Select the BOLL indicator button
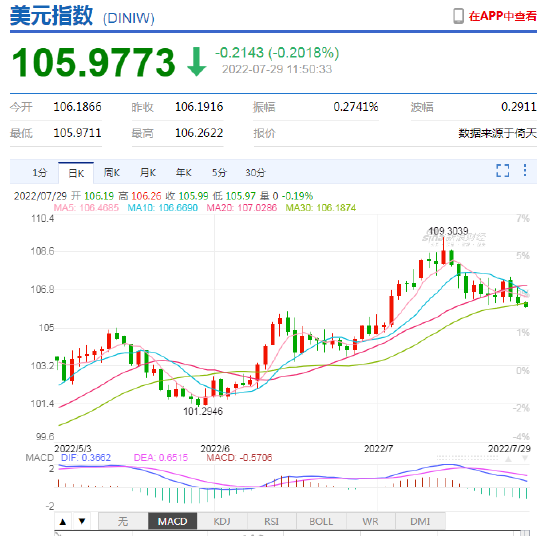 pyautogui.click(x=321, y=522)
